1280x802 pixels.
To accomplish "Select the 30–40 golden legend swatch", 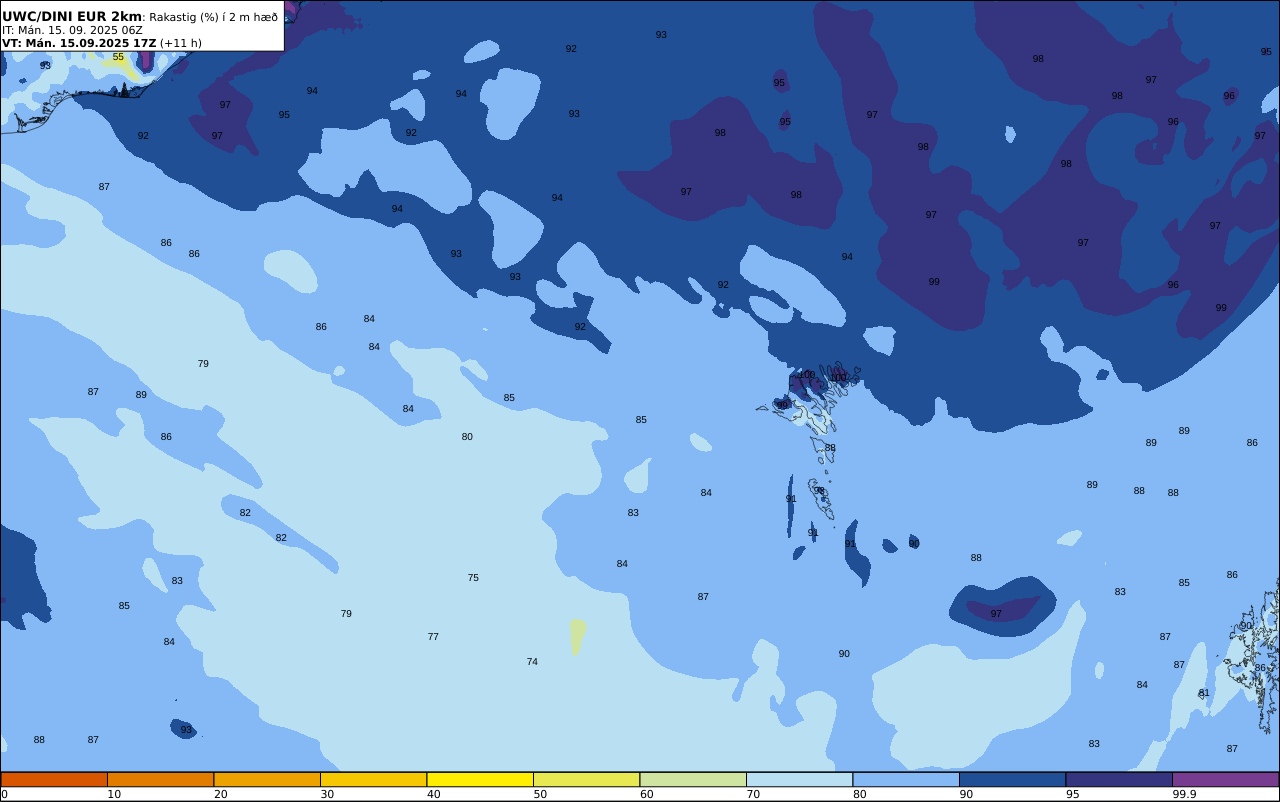I will pyautogui.click(x=373, y=779).
